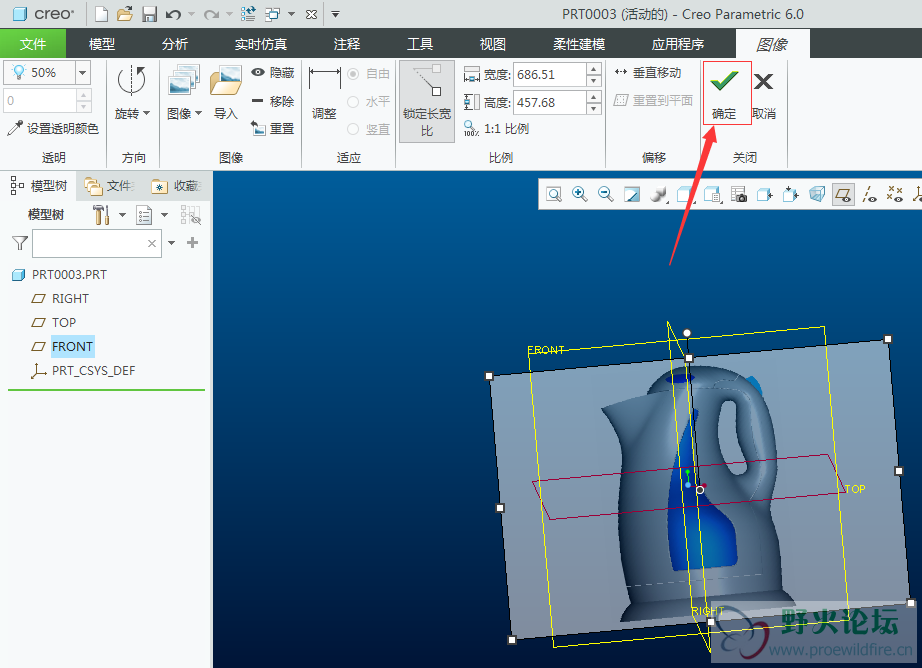Open the tree columns display dropdown
922x668 pixels.
pos(165,215)
